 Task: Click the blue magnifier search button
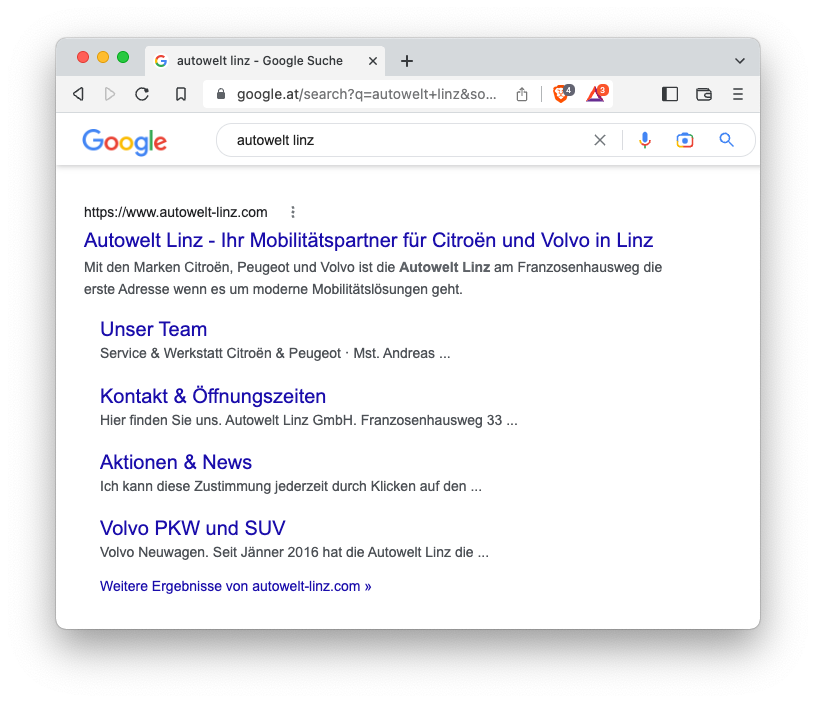coord(727,140)
